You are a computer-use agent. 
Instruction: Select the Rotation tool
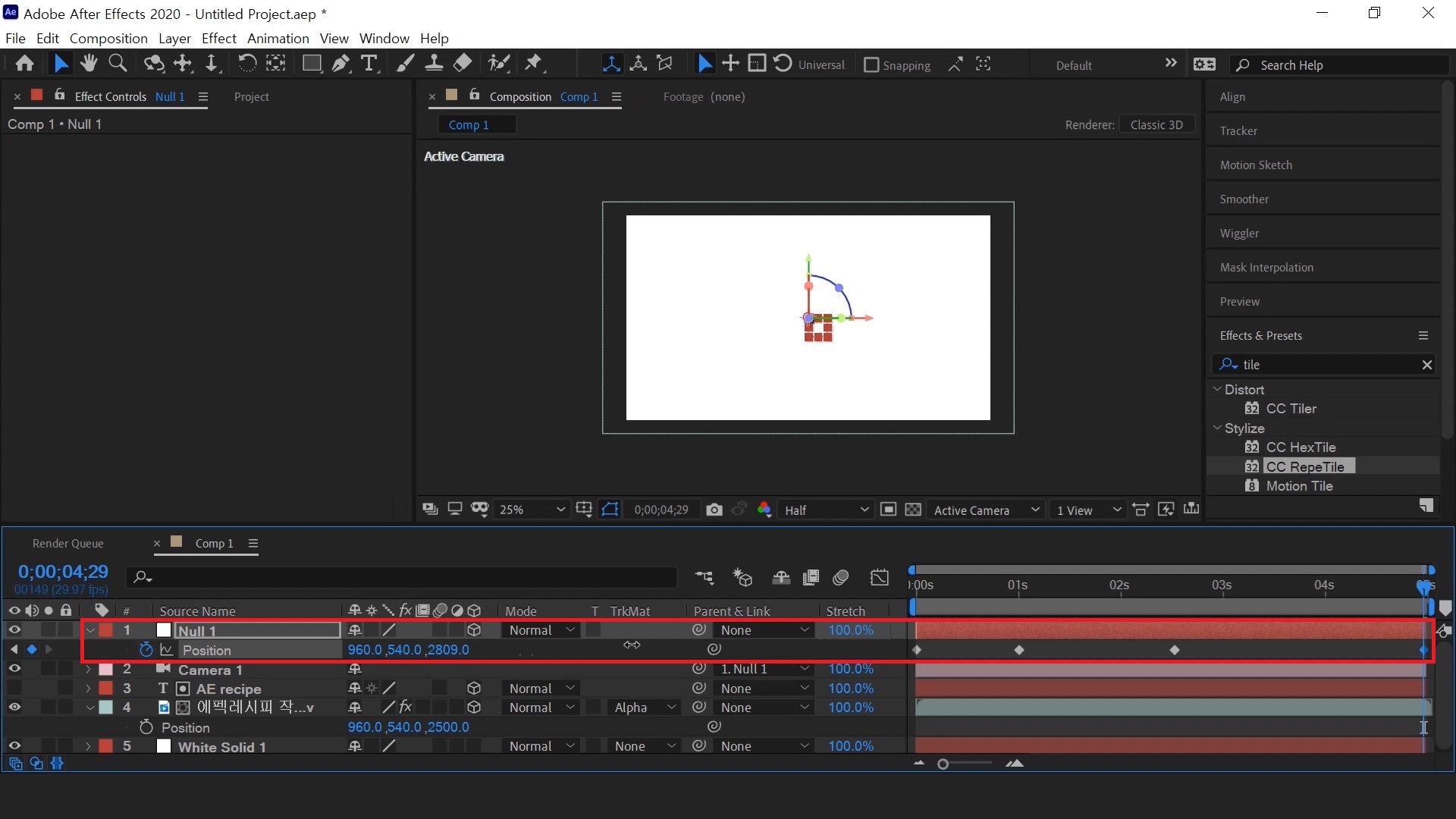pos(246,64)
